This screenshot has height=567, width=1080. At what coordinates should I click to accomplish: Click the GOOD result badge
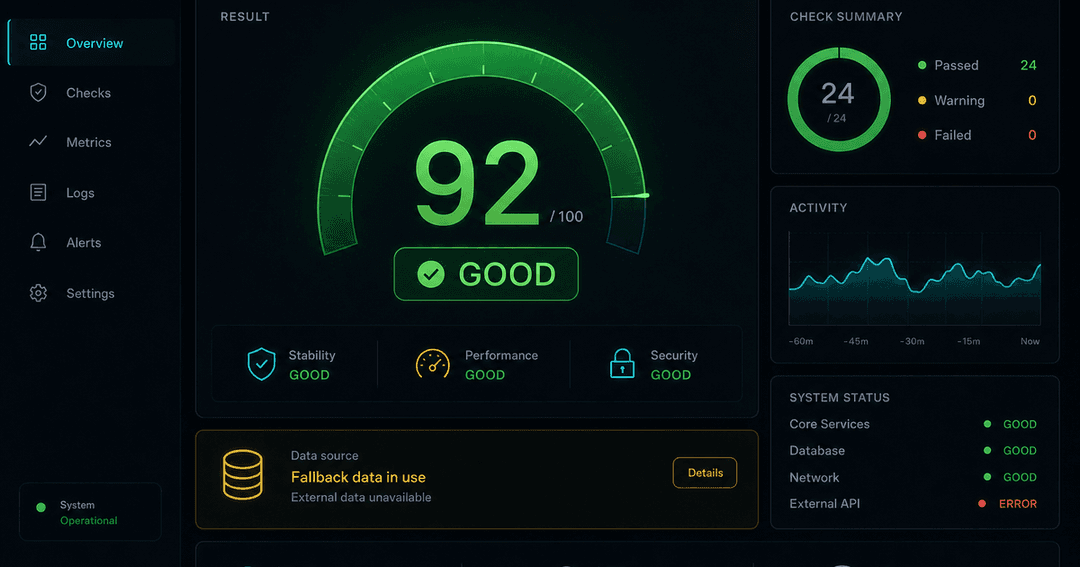[486, 274]
